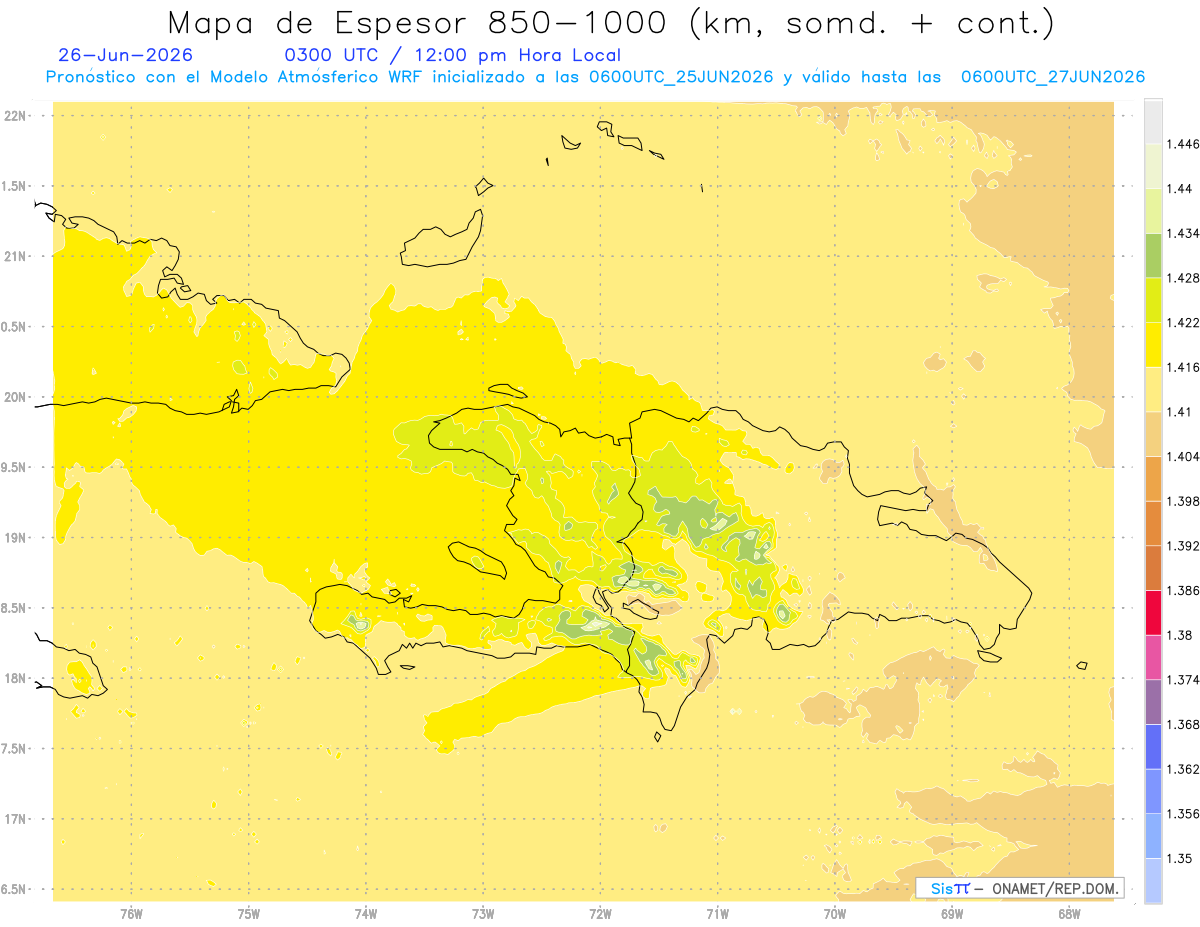Click the latitude label "22N"
Image resolution: width=1200 pixels, height=927 pixels.
(x=16, y=116)
